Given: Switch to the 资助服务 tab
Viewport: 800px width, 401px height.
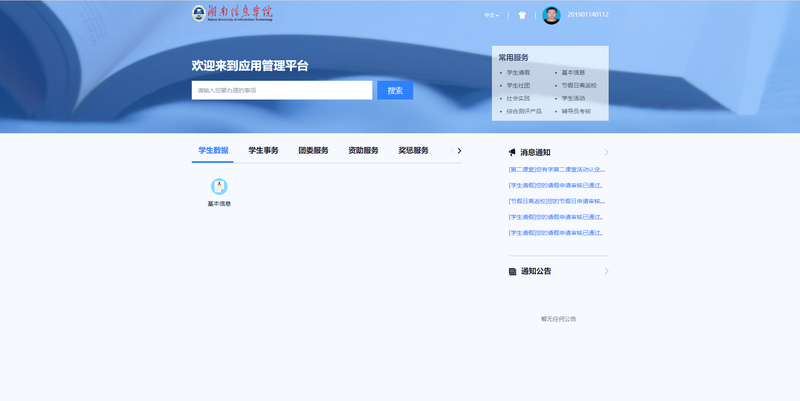Looking at the screenshot, I should (x=363, y=151).
